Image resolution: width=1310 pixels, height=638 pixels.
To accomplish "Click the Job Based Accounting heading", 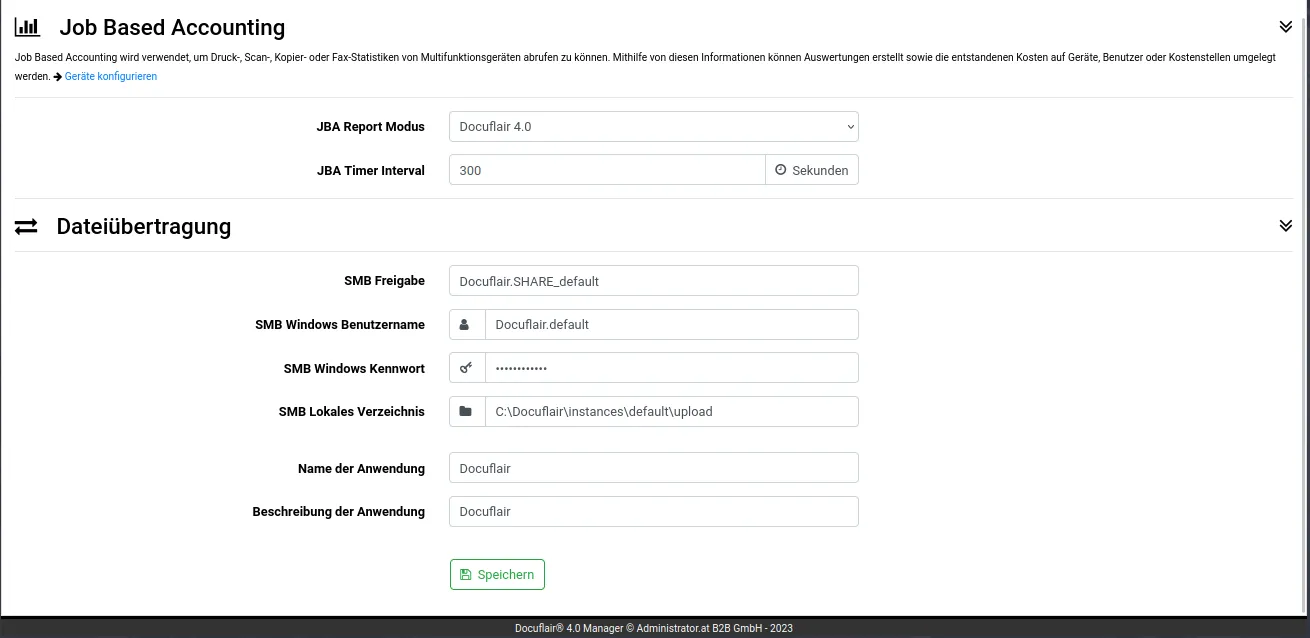I will [172, 28].
